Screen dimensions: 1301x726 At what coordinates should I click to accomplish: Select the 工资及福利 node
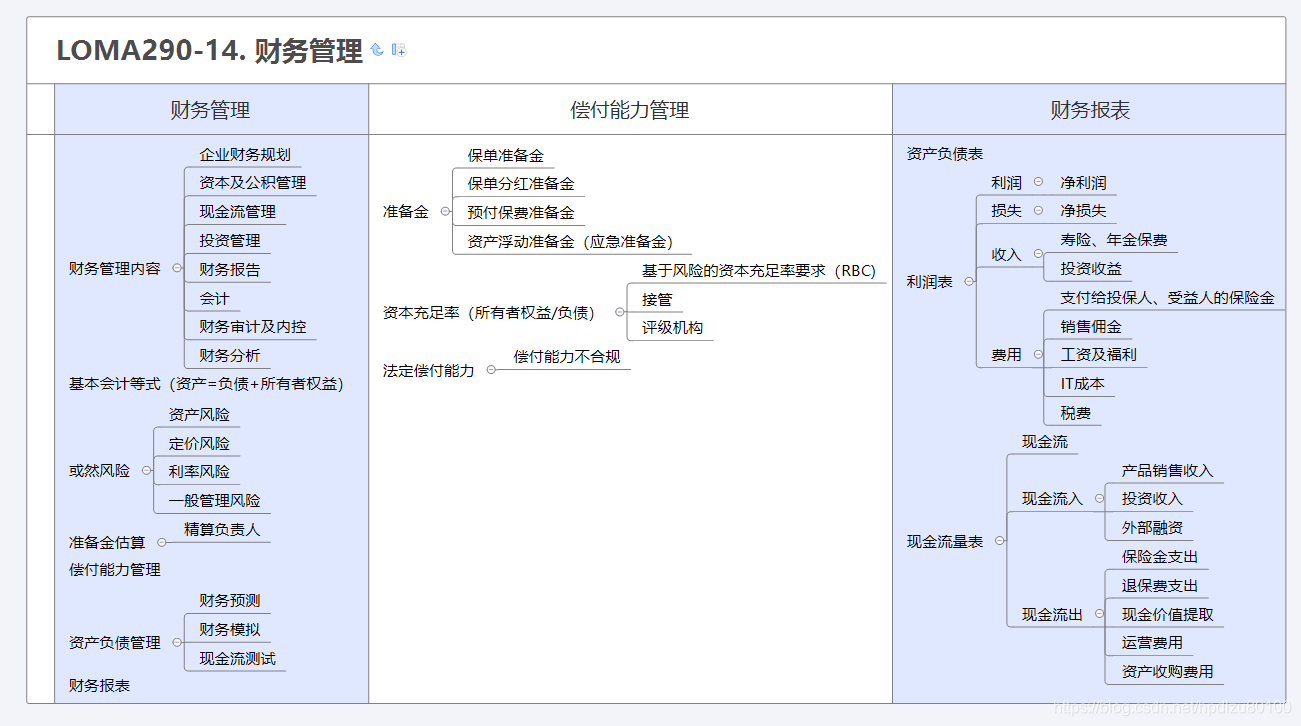tap(1098, 355)
